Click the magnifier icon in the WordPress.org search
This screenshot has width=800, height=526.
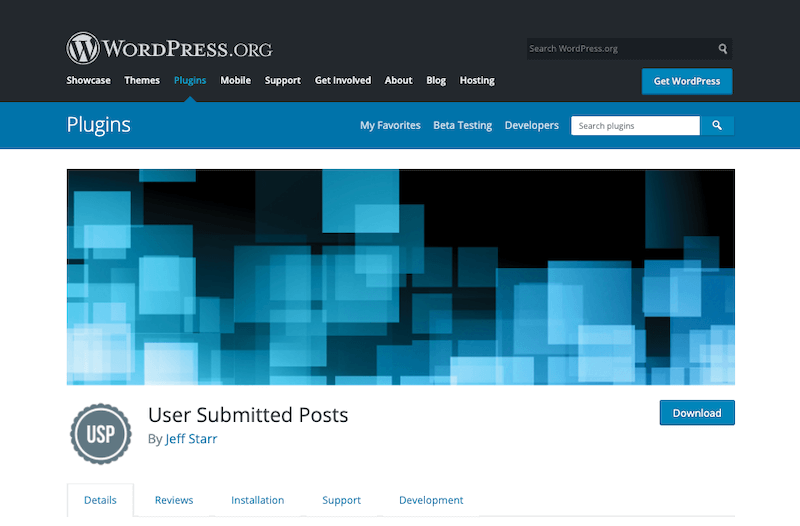[722, 48]
